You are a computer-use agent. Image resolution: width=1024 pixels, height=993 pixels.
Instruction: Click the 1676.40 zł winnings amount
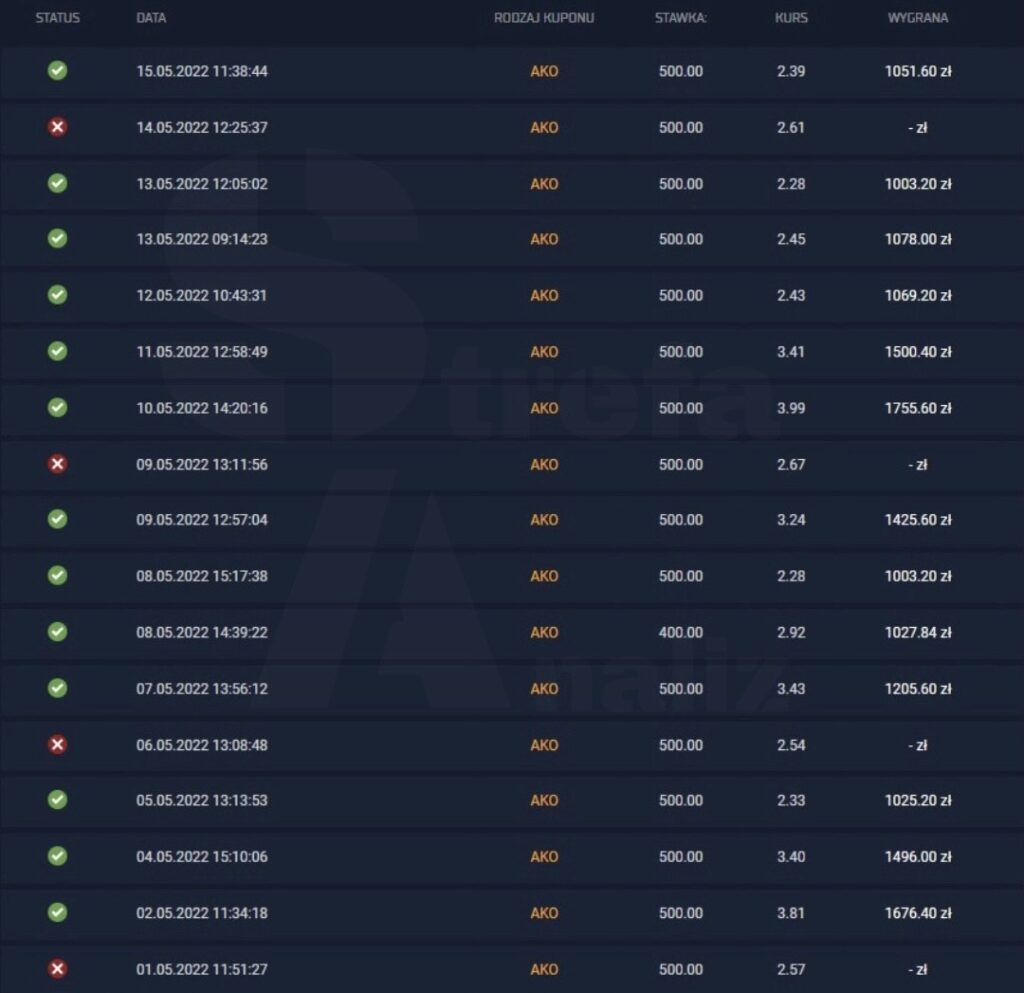918,913
